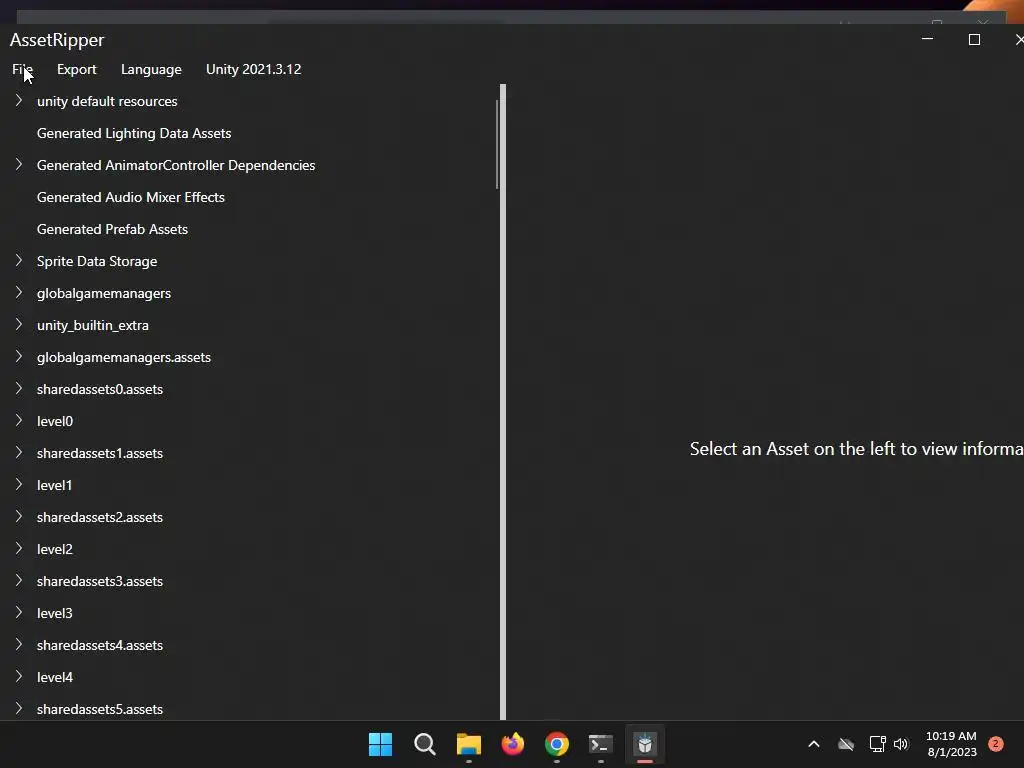Screen dimensions: 1024x768
Task: Expand the level1 chevron
Action: point(19,485)
